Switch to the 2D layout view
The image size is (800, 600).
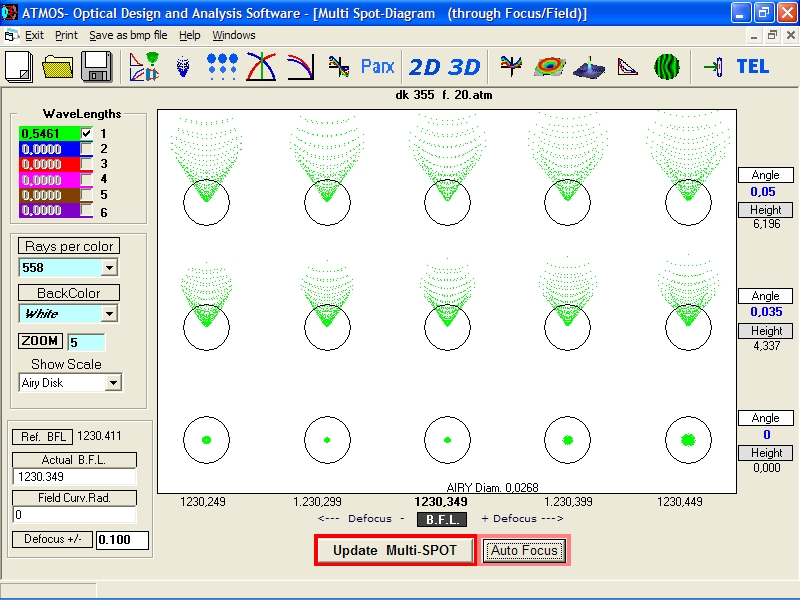pos(425,67)
